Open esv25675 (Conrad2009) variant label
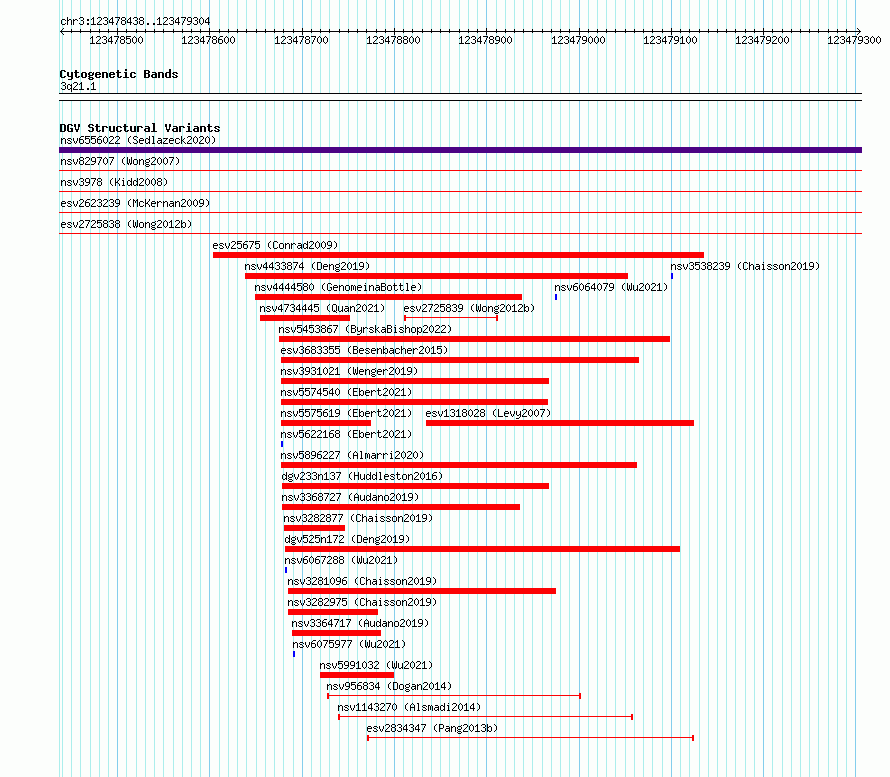 pos(275,245)
